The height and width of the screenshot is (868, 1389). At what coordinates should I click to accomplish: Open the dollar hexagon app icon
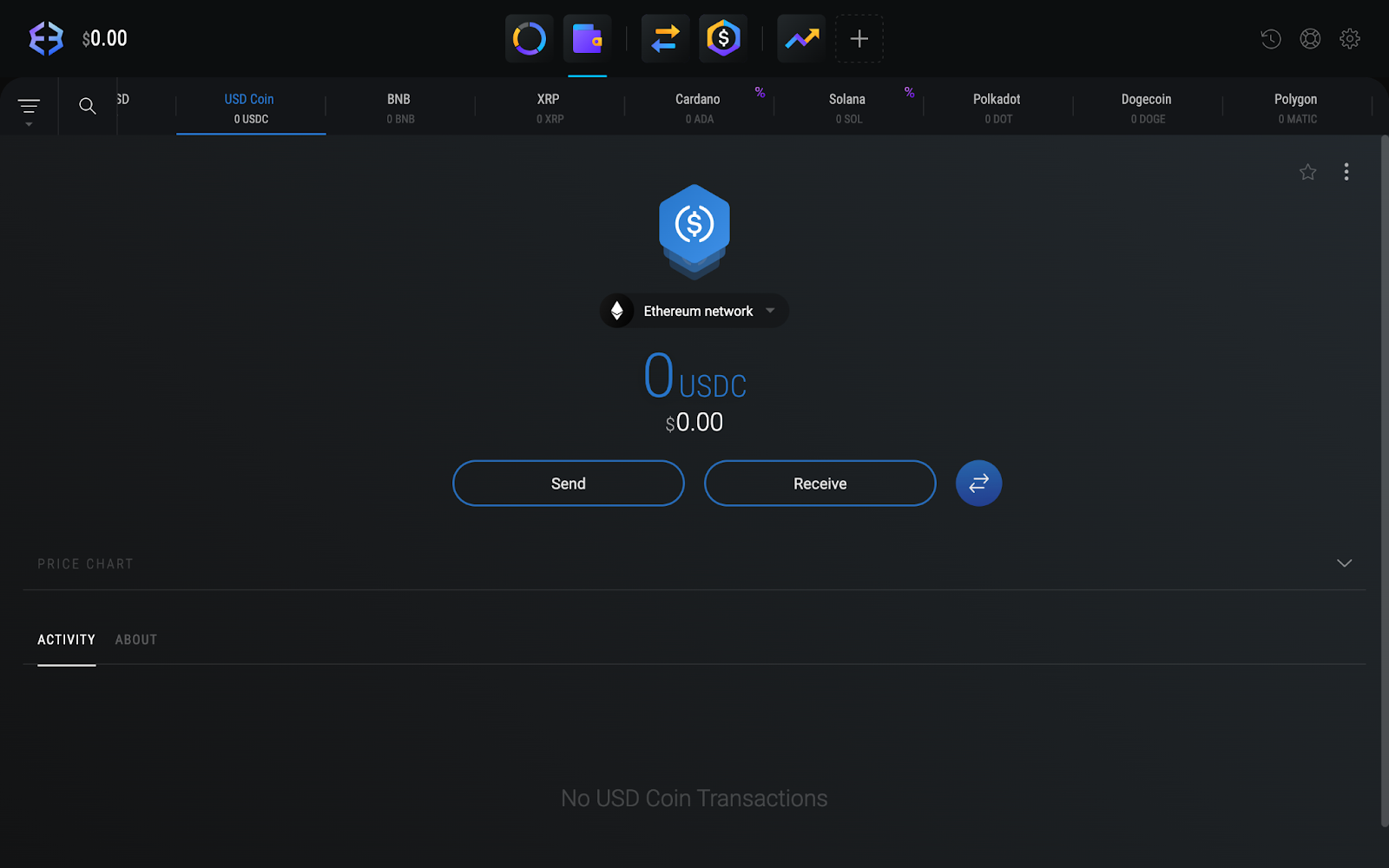(723, 38)
